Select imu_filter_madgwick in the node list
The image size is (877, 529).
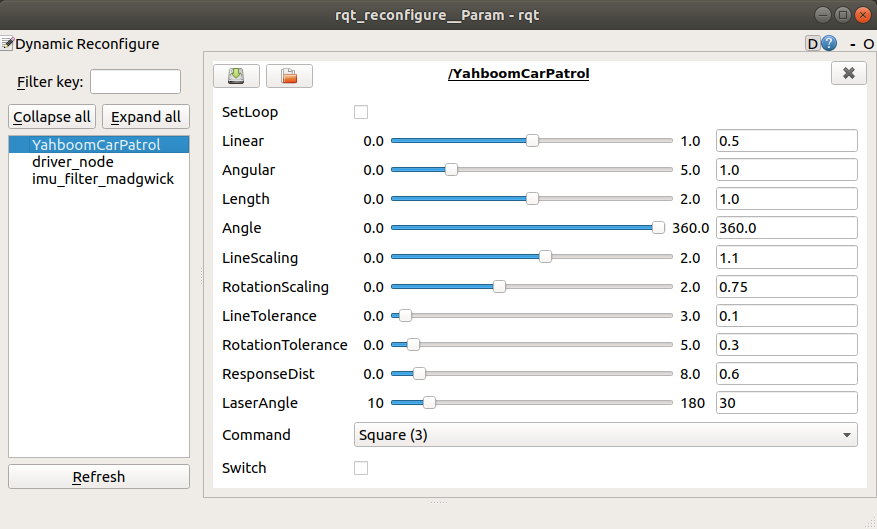click(x=103, y=179)
